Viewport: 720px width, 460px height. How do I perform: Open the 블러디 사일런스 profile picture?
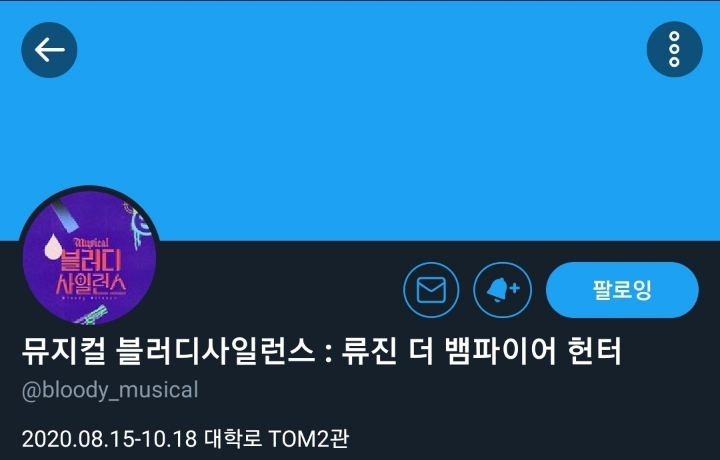pyautogui.click(x=90, y=257)
